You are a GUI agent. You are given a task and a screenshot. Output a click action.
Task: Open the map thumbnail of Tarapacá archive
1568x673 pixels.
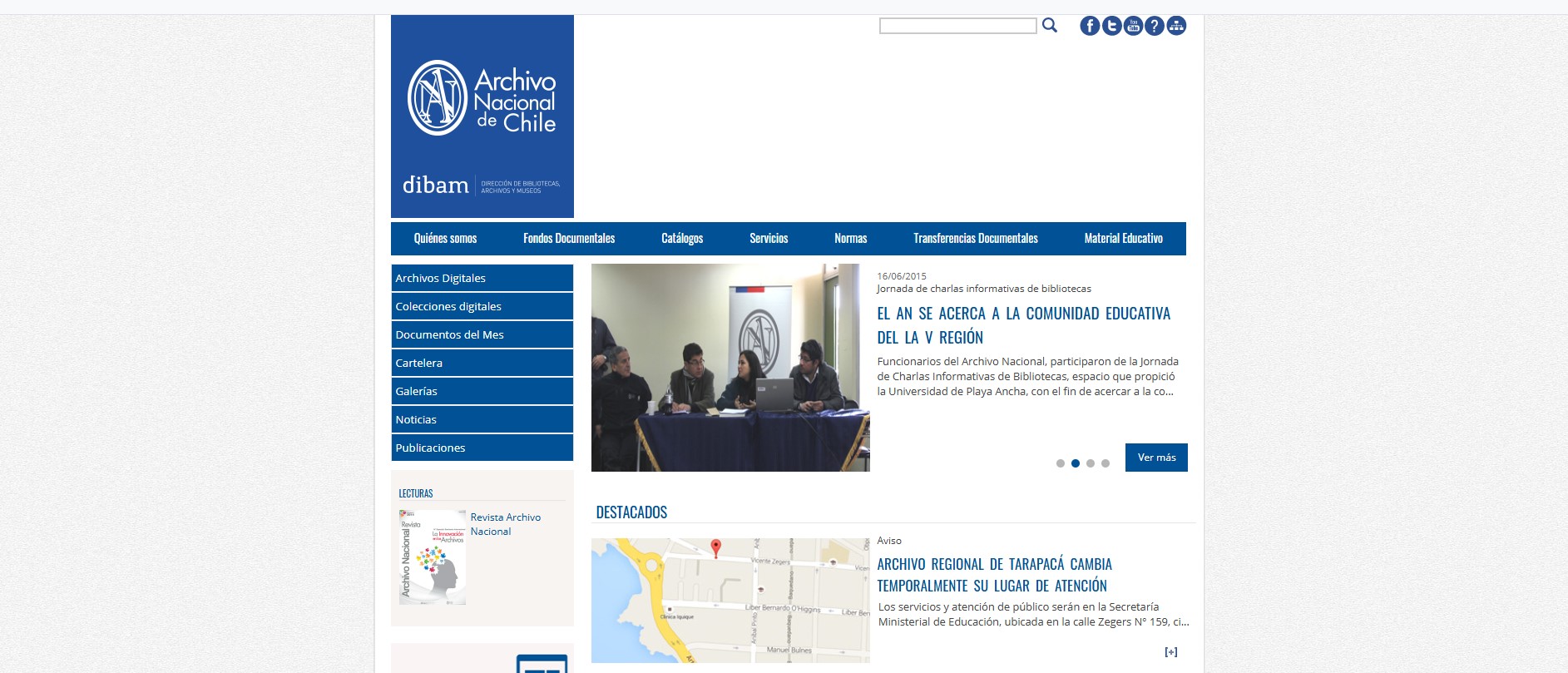[730, 600]
